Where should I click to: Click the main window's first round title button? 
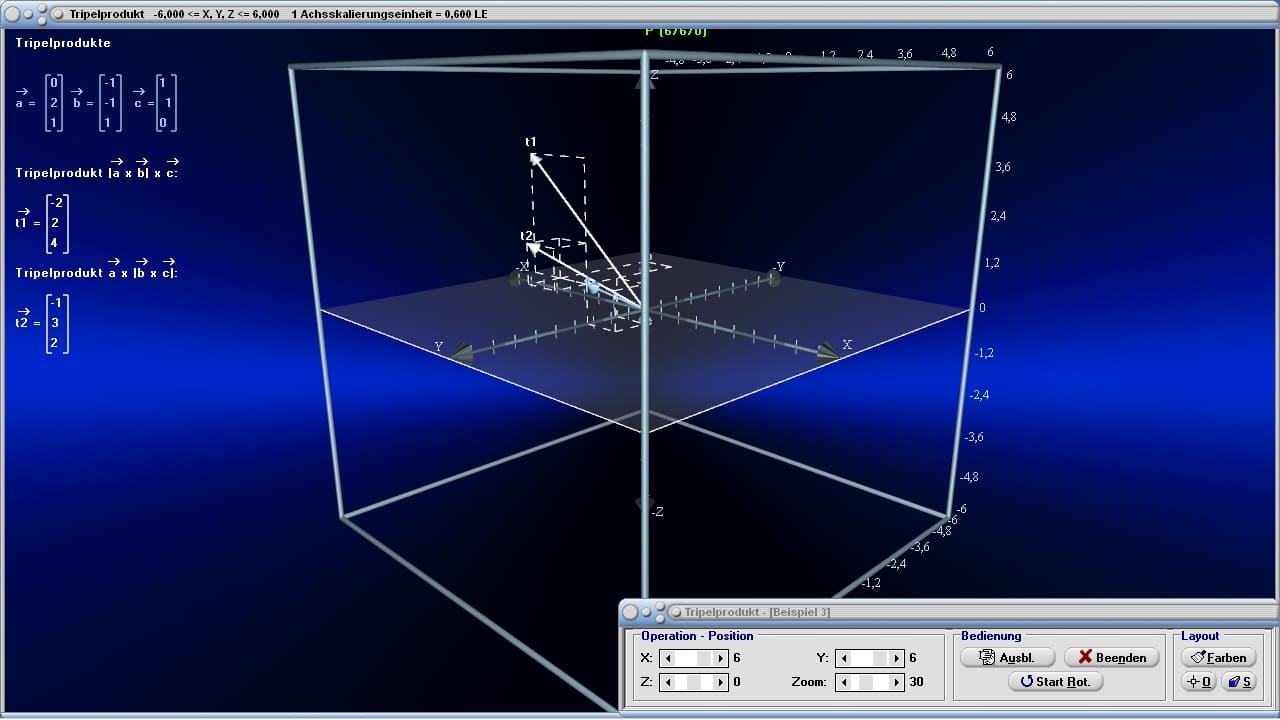pos(13,14)
